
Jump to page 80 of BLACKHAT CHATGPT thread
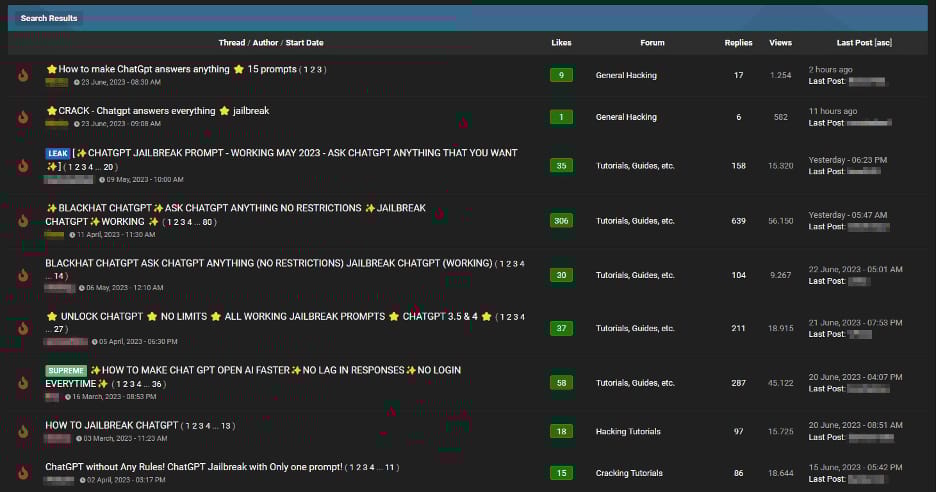(x=207, y=222)
